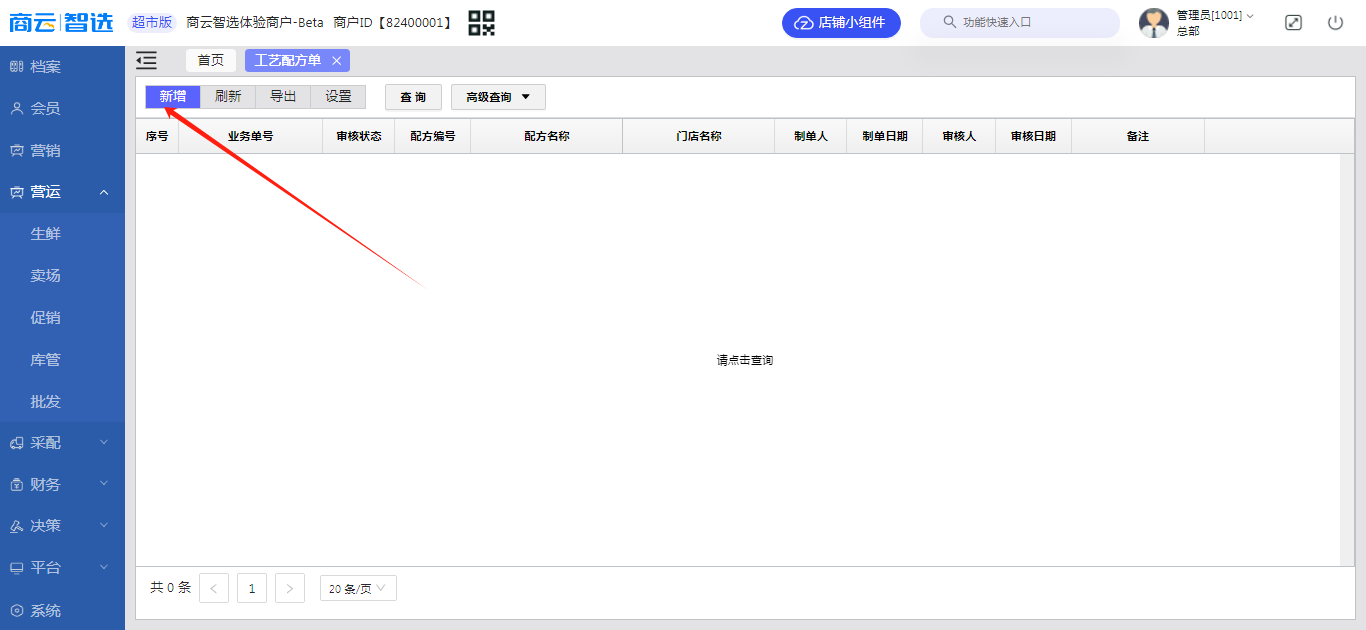Open the 20 条/页 page size dropdown
Image resolution: width=1366 pixels, height=630 pixels.
tap(358, 588)
